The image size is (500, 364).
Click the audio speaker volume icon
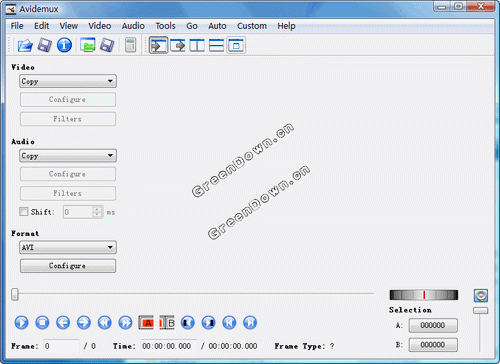click(481, 295)
